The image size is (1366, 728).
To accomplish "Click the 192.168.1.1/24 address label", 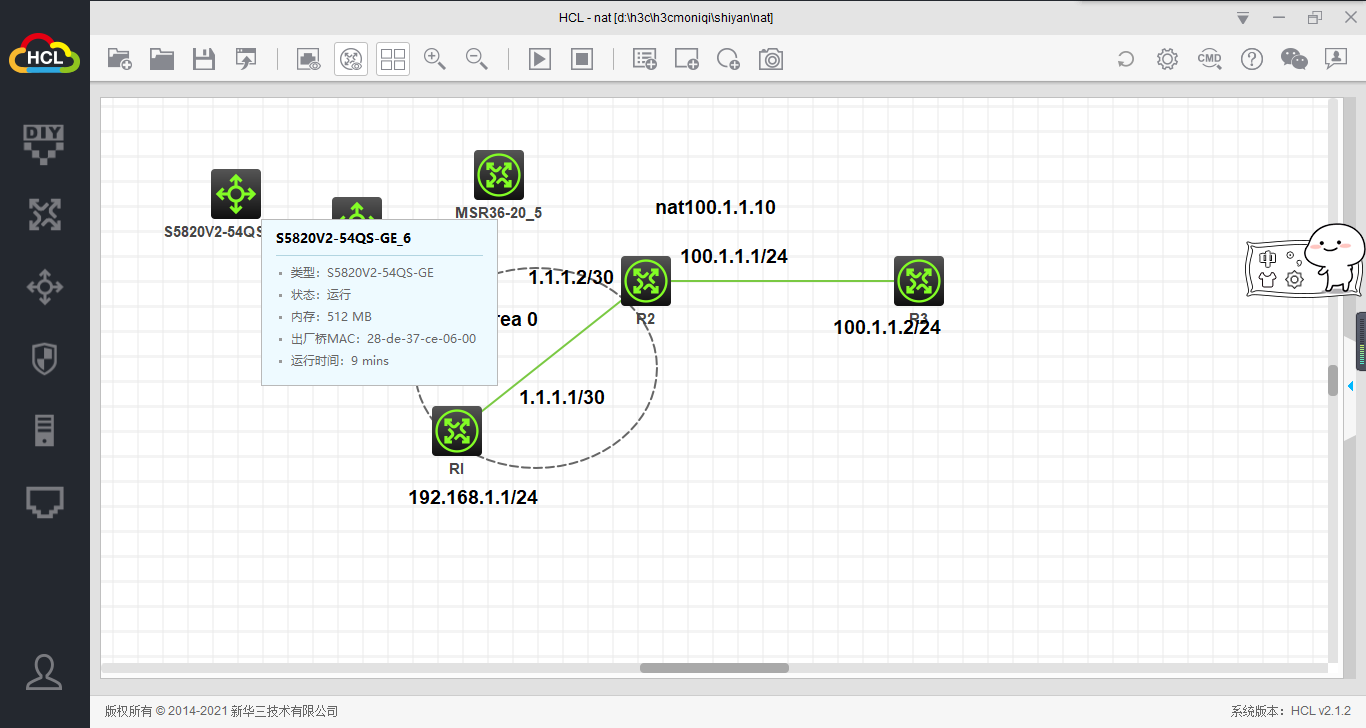I will [x=473, y=497].
